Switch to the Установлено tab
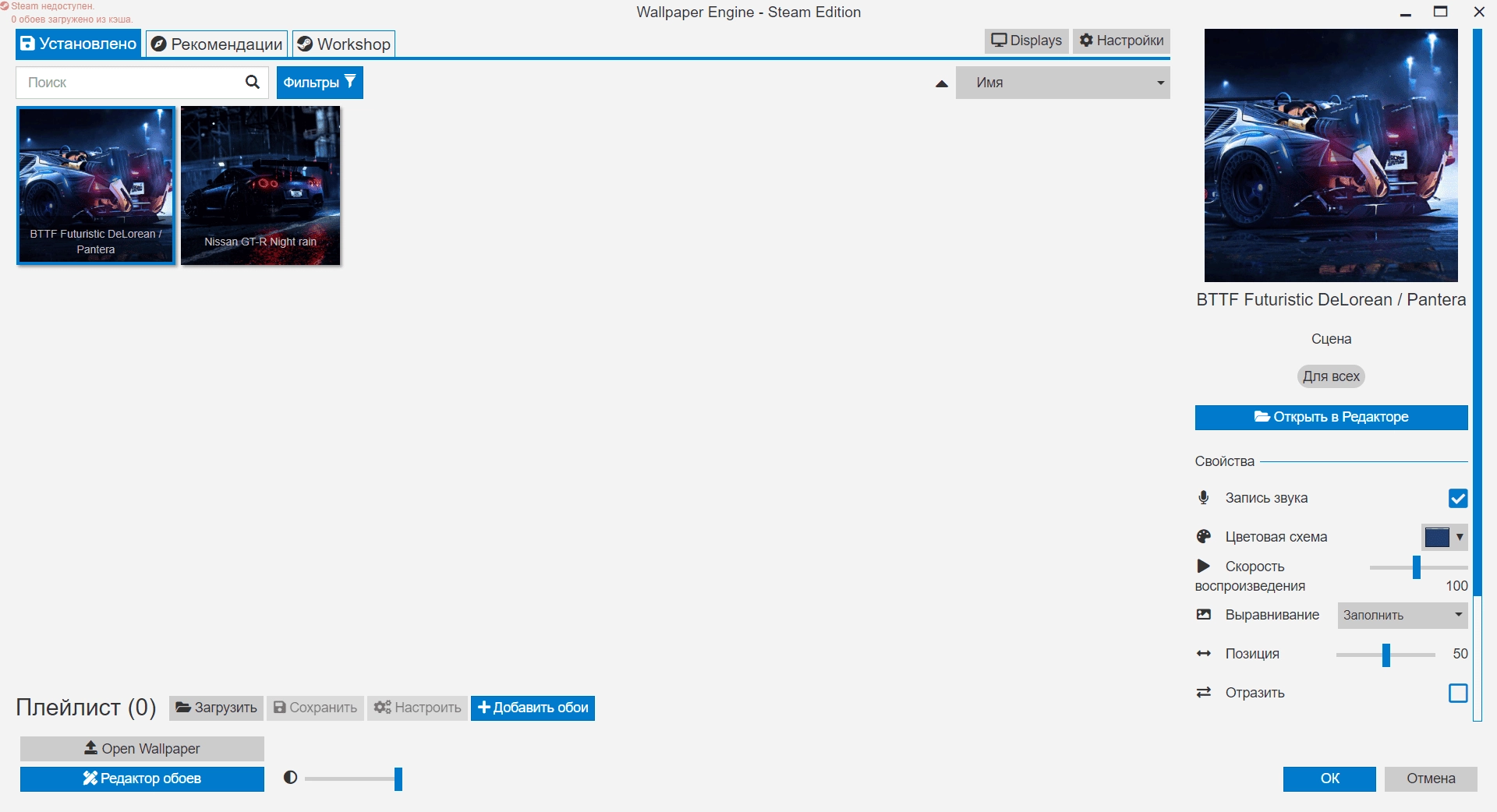1497x812 pixels. [x=79, y=44]
